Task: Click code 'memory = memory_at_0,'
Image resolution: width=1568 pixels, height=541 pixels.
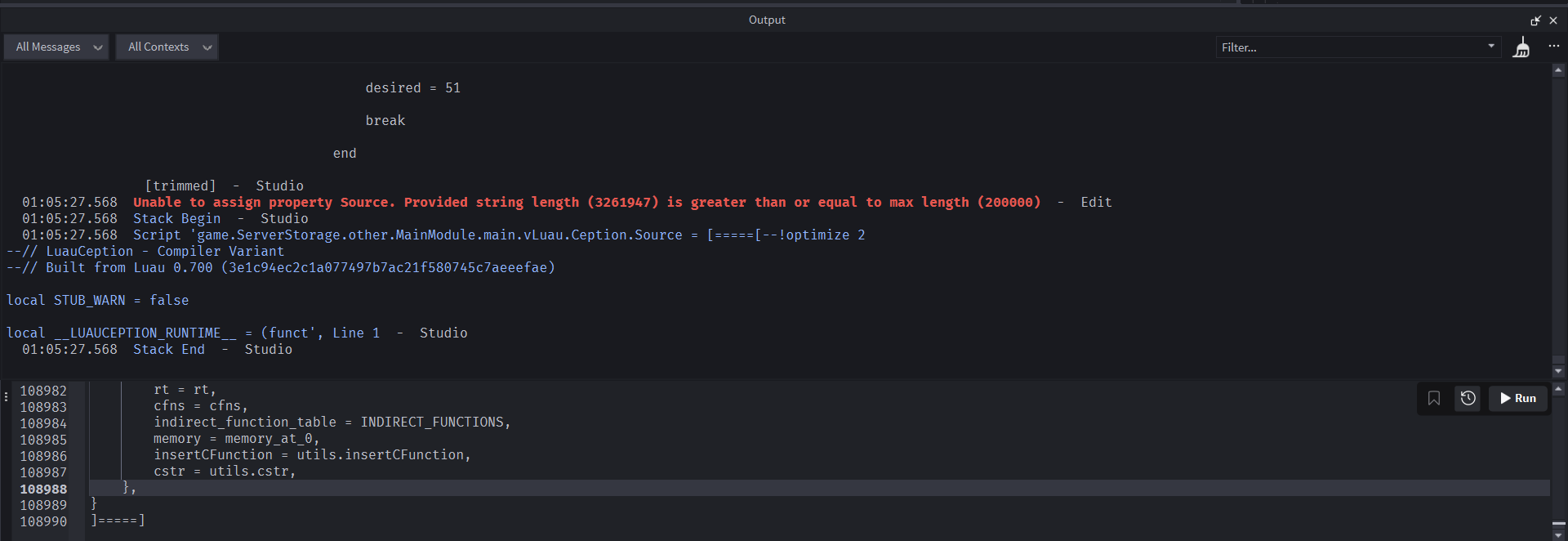Action: (237, 438)
